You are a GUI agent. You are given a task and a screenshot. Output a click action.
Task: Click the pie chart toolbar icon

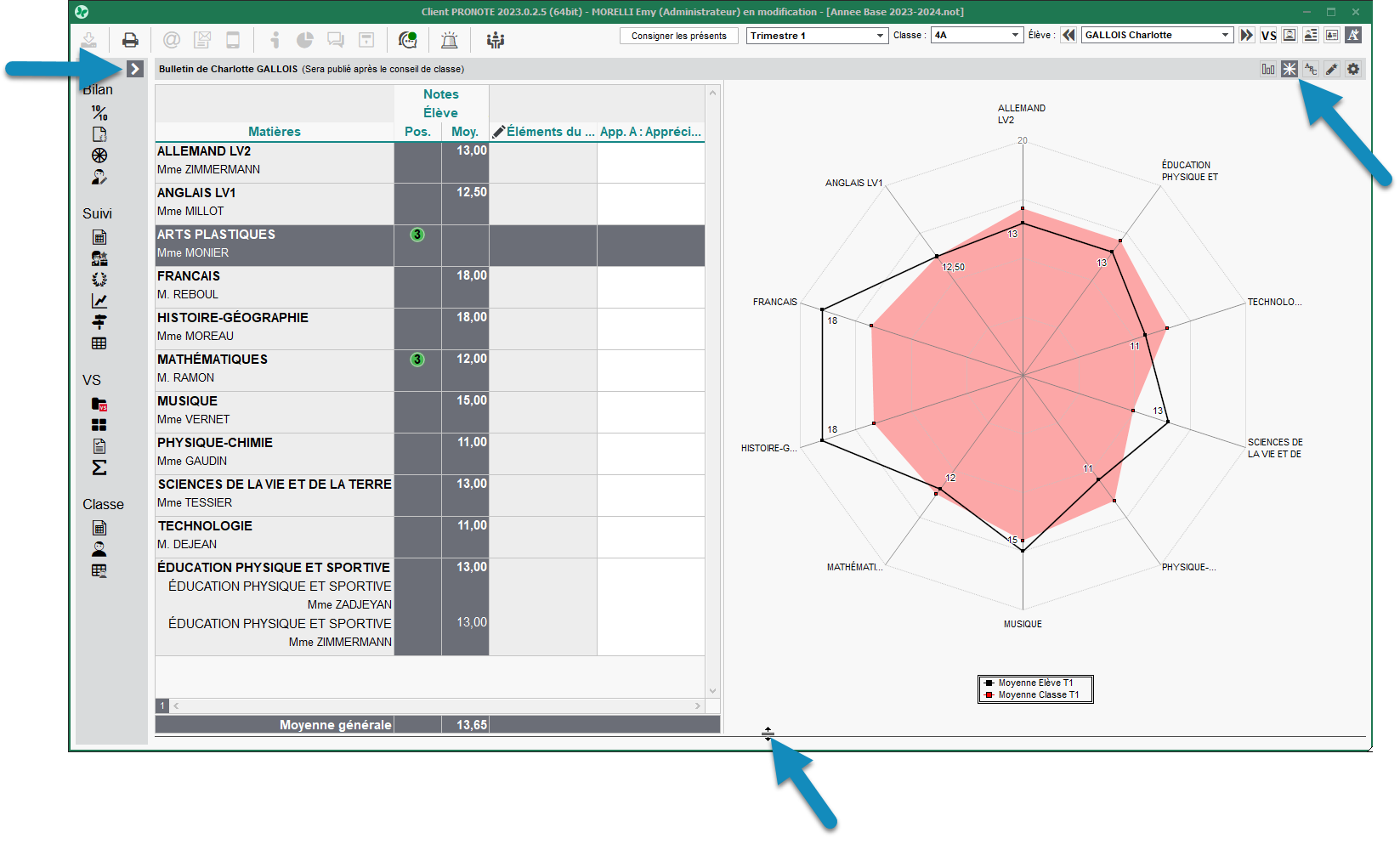point(305,40)
